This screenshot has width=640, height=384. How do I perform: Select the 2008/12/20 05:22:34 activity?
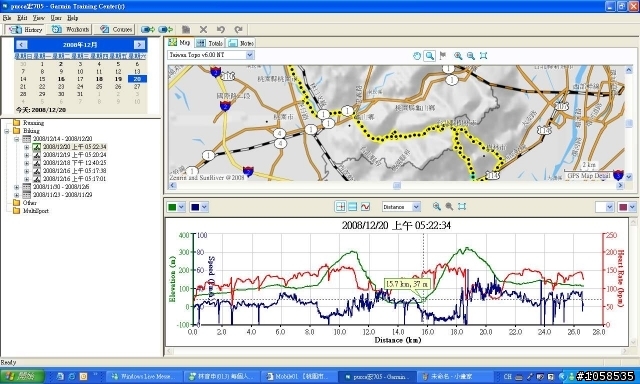pos(74,147)
